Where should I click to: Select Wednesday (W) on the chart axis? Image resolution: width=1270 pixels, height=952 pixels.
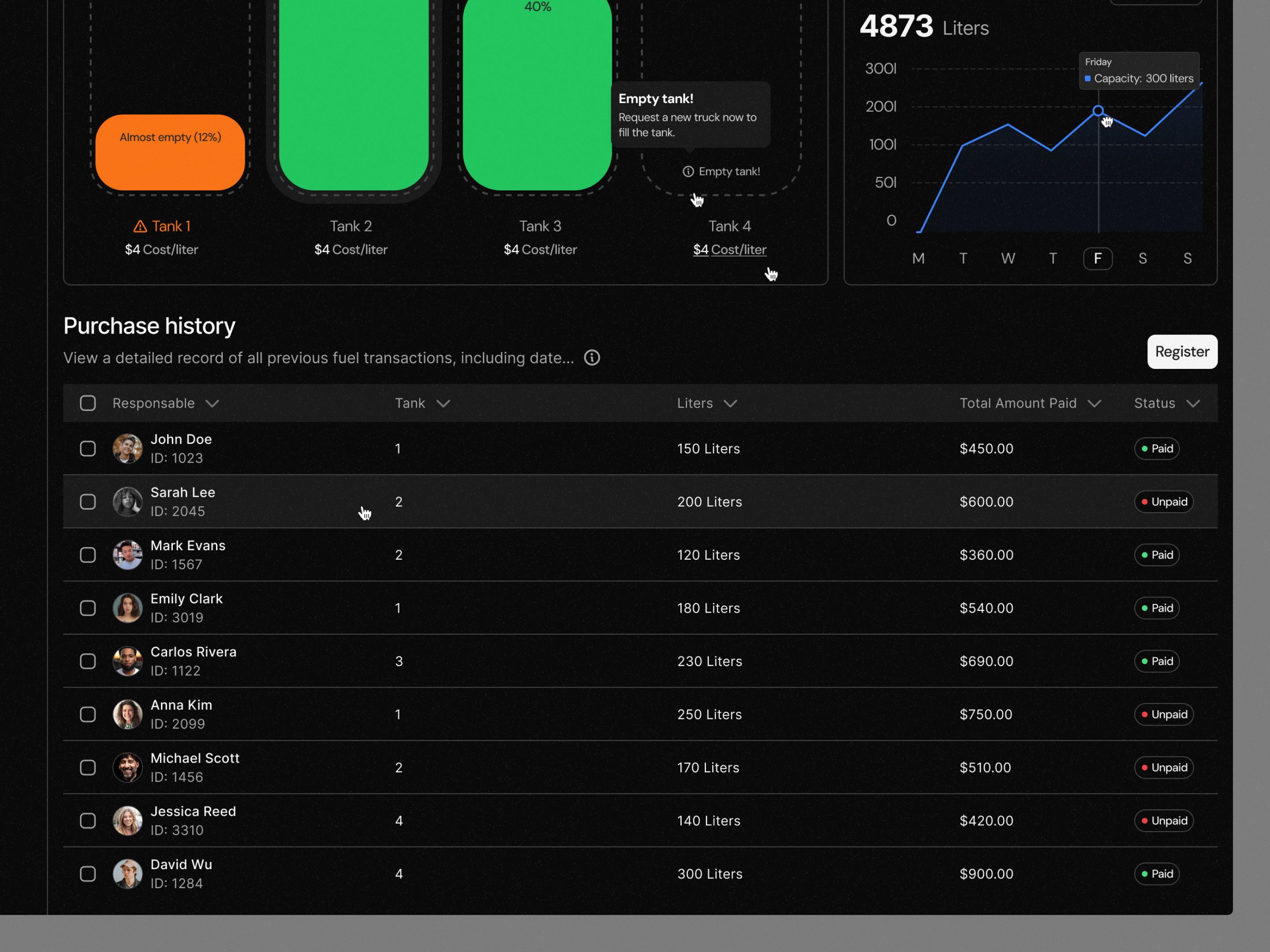(1008, 258)
